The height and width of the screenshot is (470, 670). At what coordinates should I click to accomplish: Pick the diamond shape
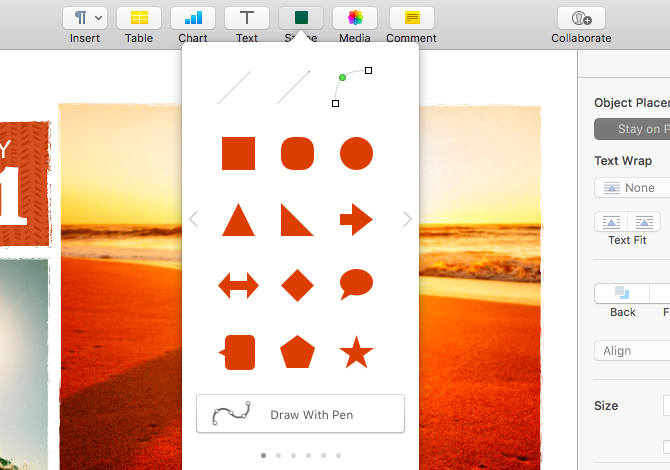[297, 286]
